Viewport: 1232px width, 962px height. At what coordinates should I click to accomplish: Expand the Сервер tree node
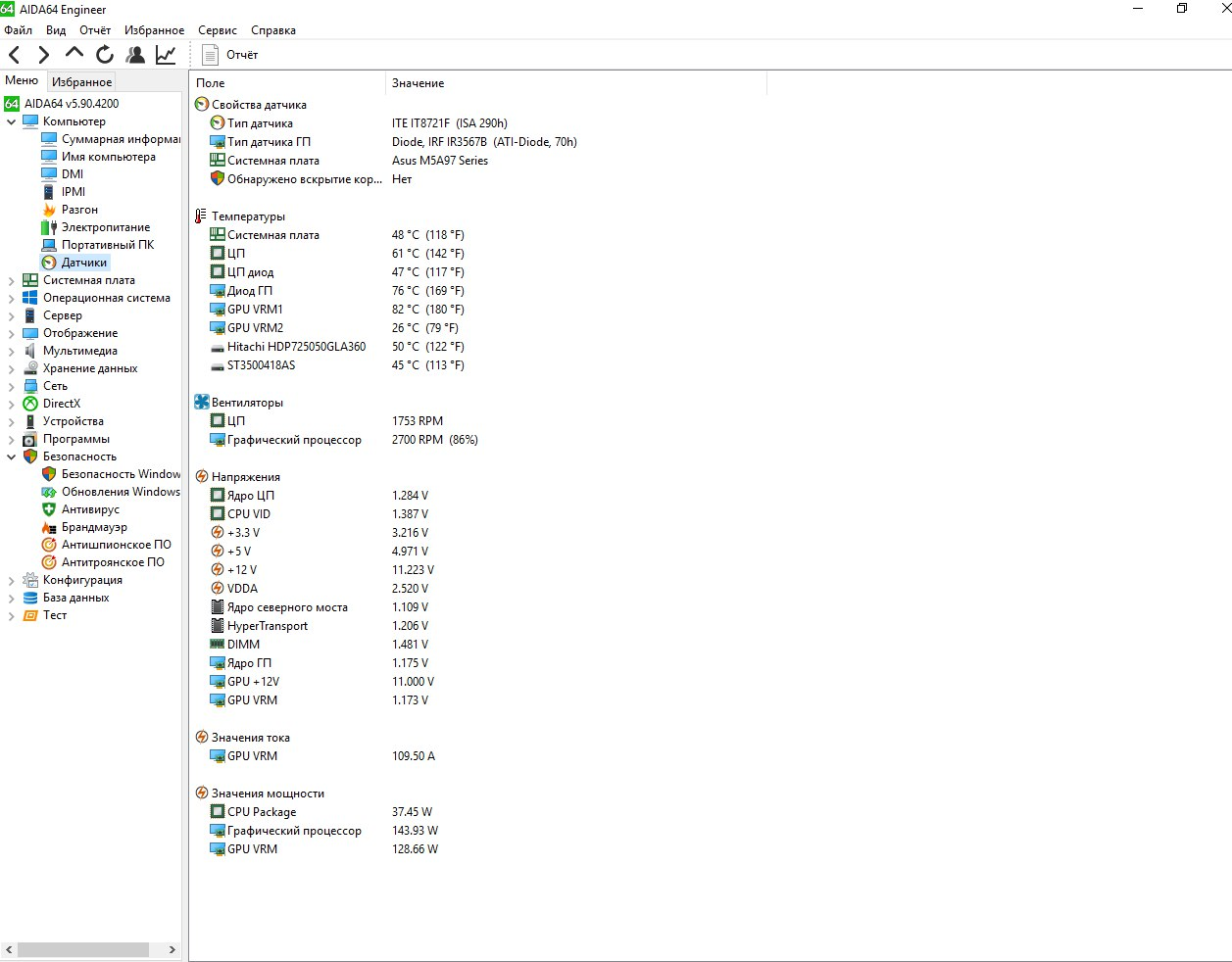(x=11, y=315)
